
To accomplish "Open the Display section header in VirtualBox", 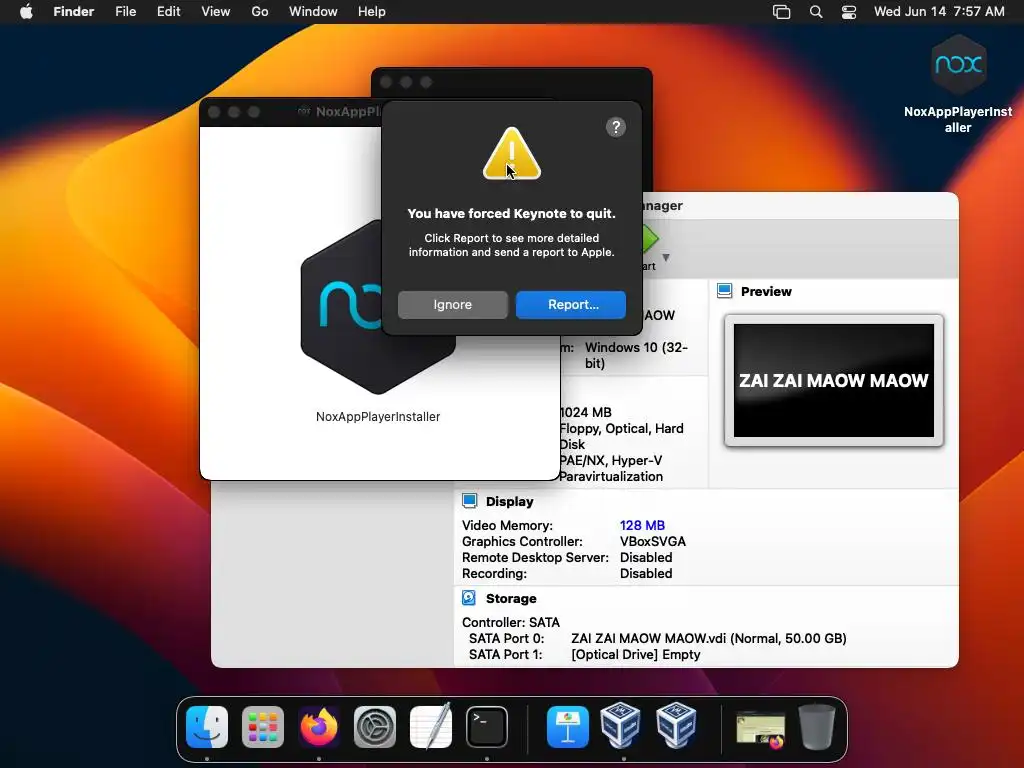I will click(509, 502).
